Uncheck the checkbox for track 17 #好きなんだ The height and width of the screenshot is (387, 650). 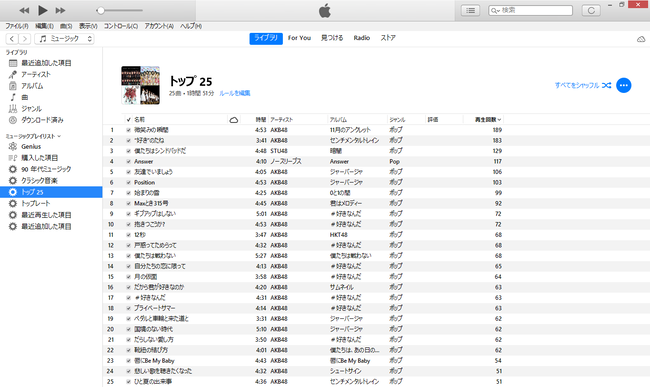(129, 298)
